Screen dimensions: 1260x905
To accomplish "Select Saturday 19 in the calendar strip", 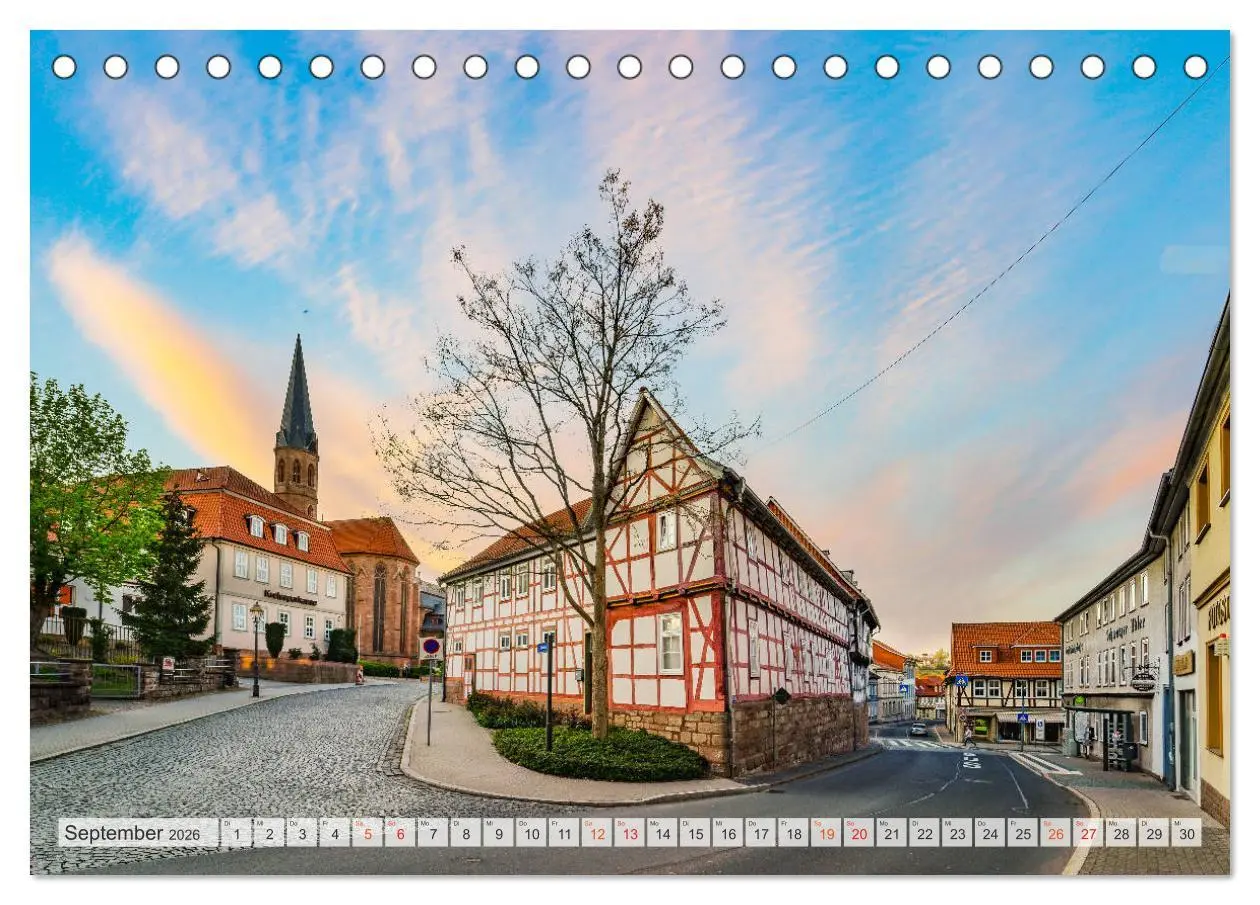I will point(825,833).
